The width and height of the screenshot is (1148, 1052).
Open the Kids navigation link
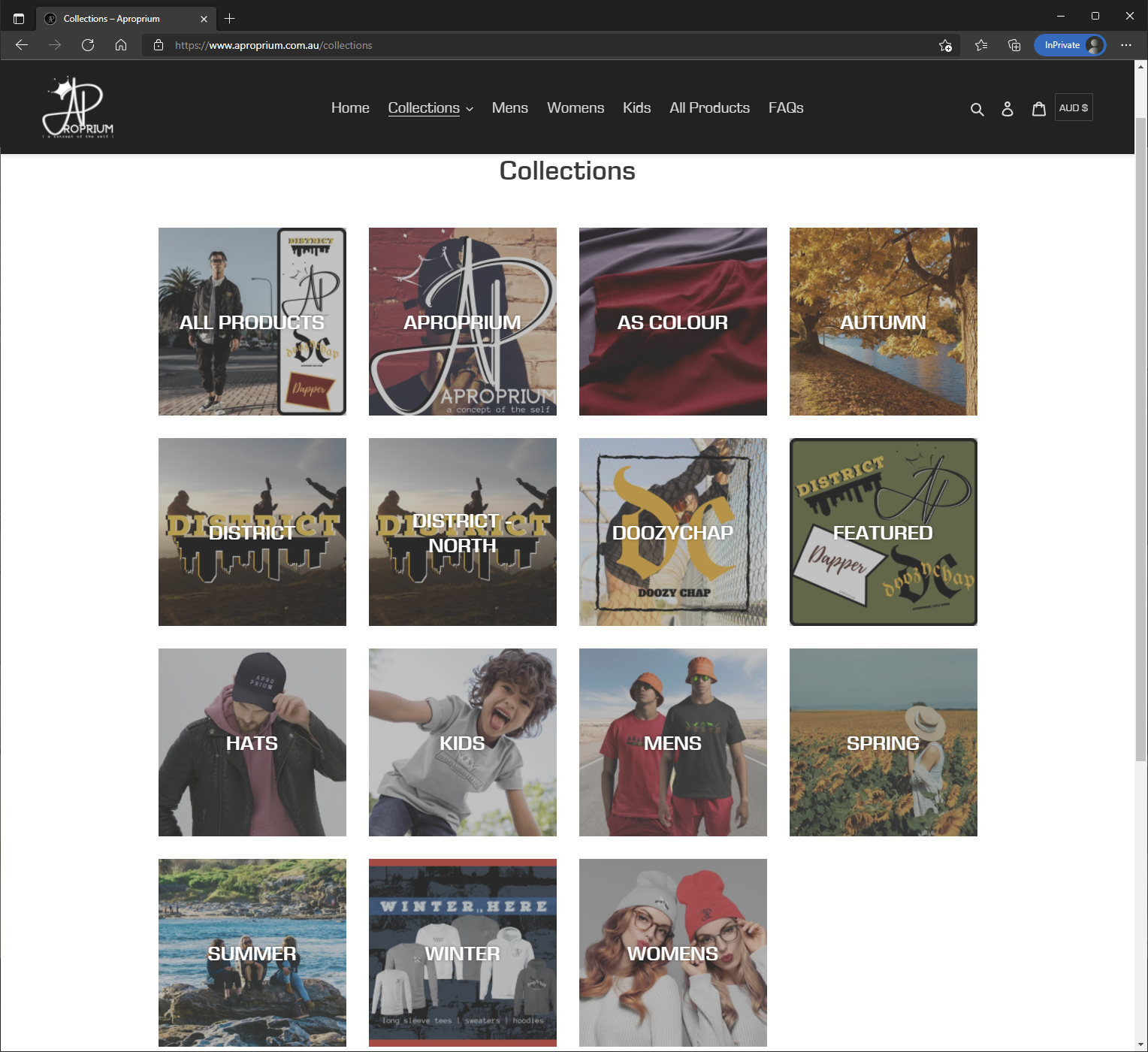(636, 108)
